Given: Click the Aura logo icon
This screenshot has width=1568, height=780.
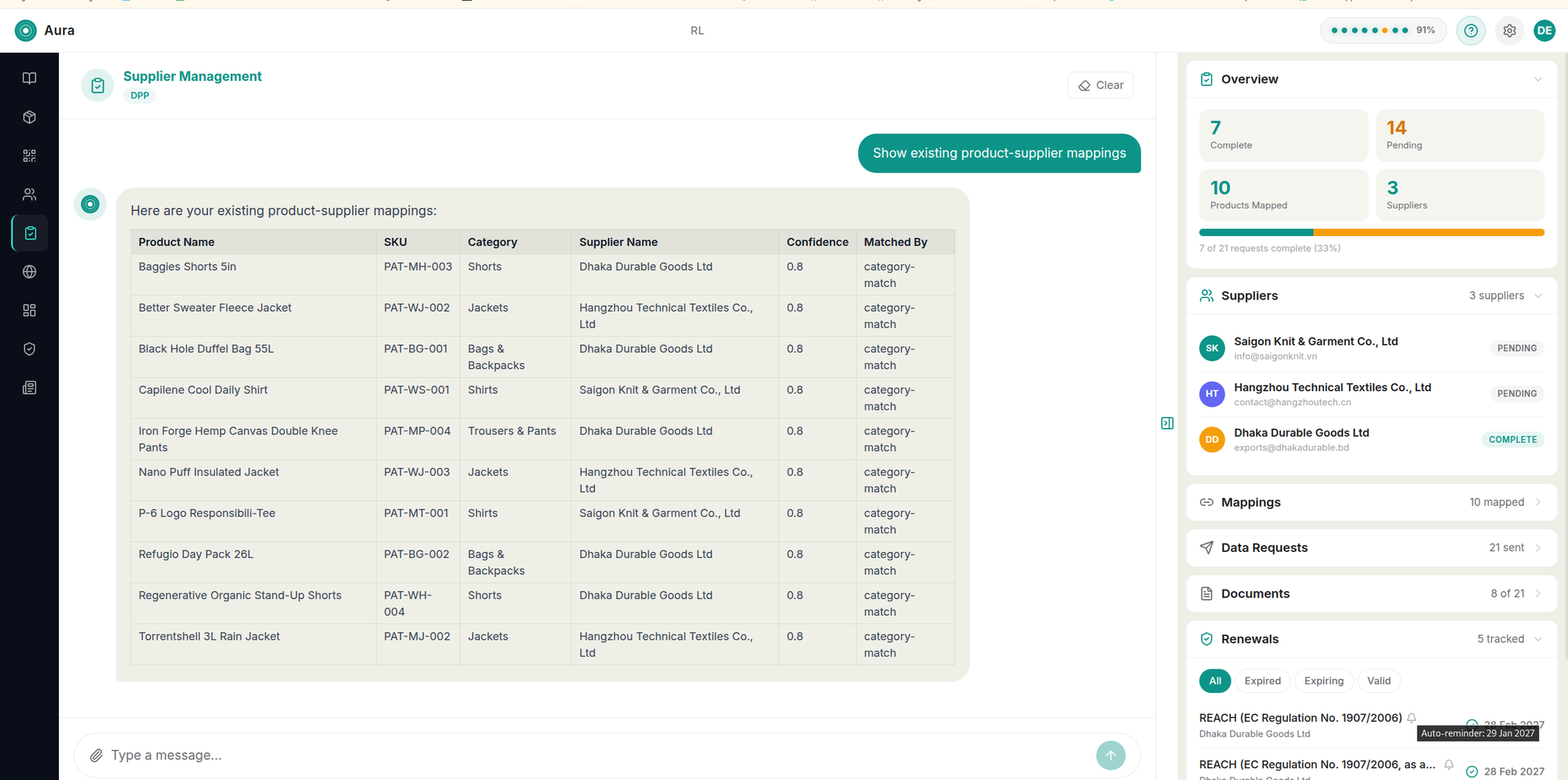Looking at the screenshot, I should coord(25,31).
